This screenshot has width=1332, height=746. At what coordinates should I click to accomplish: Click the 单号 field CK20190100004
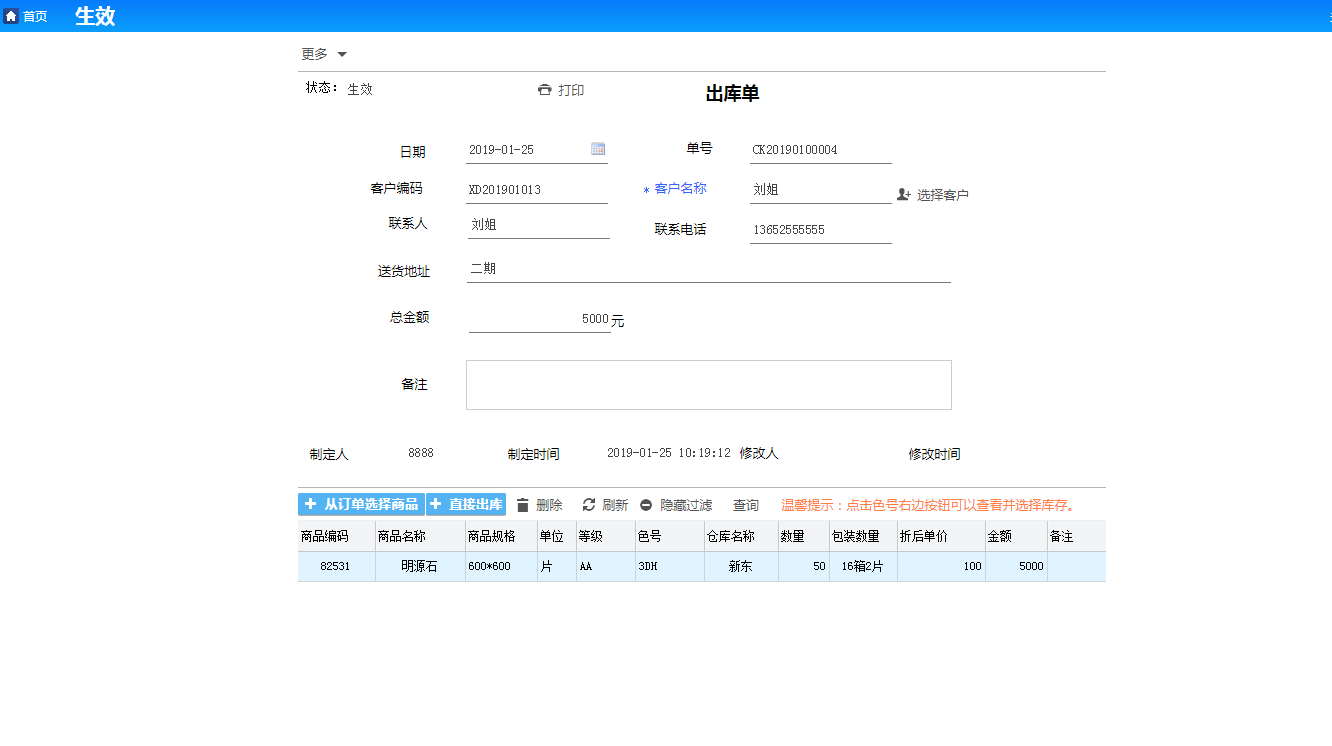coord(821,150)
